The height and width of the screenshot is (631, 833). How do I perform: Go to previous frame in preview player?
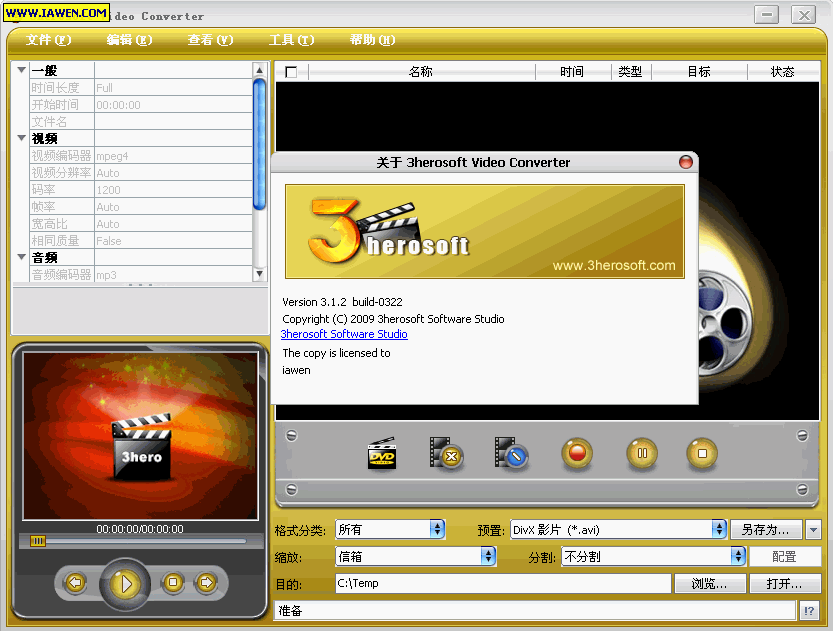[75, 582]
